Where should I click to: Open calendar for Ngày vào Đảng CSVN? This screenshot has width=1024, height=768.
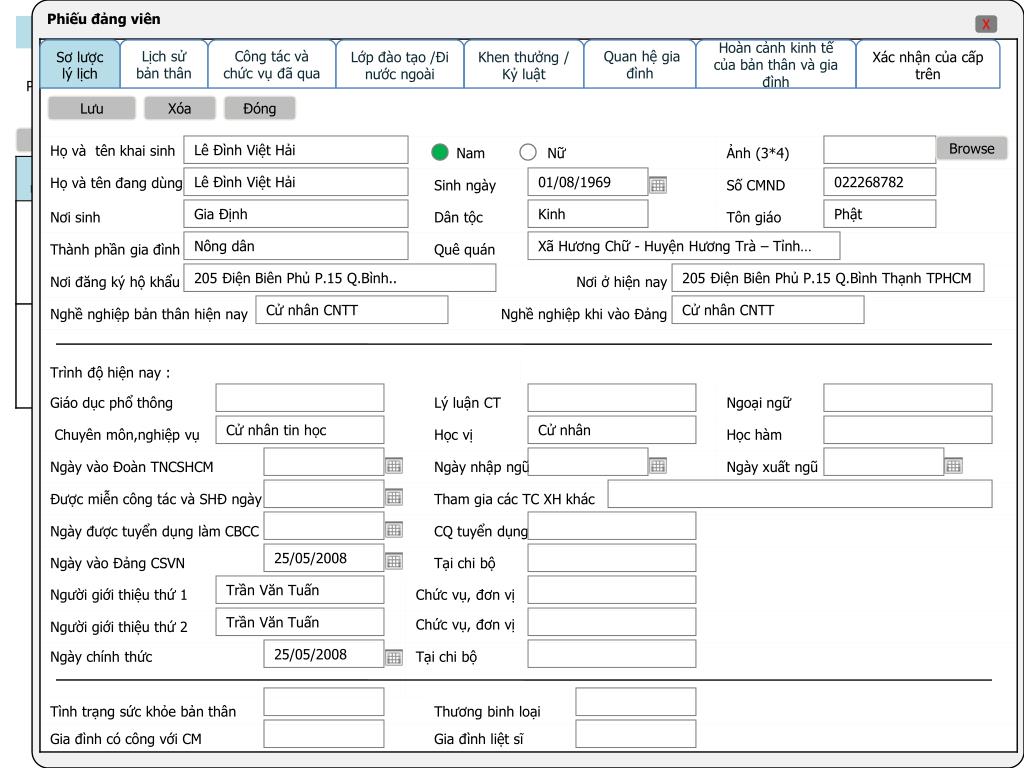pyautogui.click(x=394, y=561)
